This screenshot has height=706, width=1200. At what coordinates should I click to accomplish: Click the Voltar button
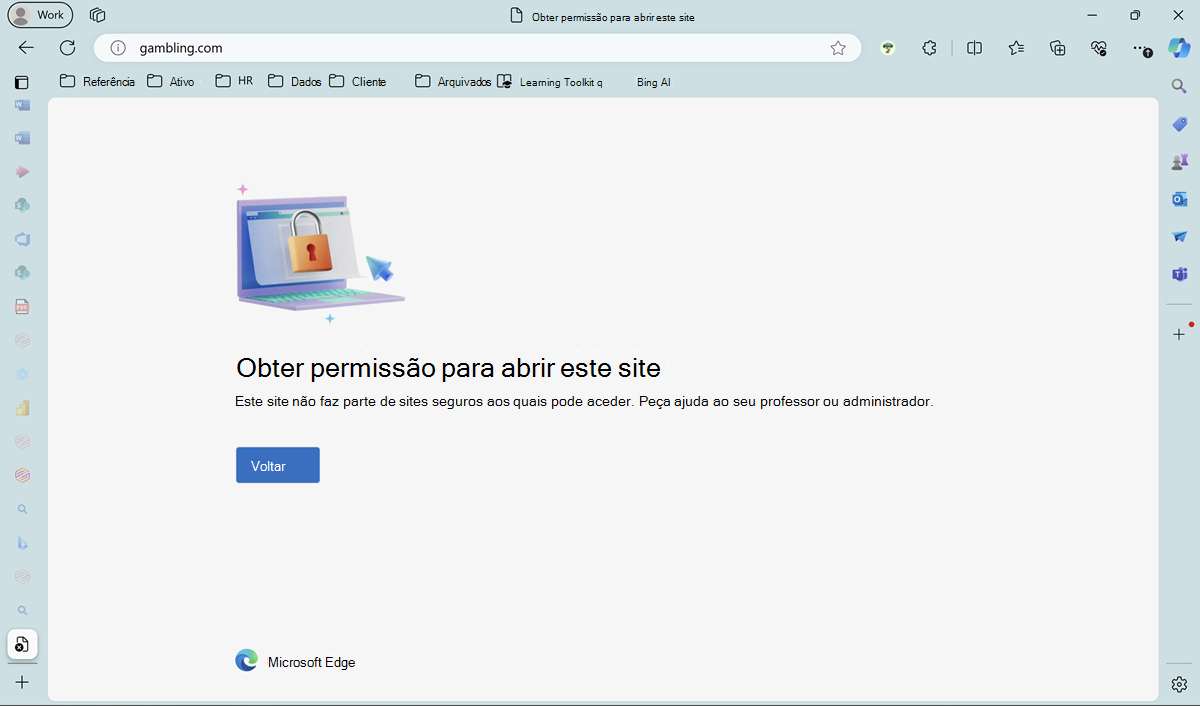[277, 464]
